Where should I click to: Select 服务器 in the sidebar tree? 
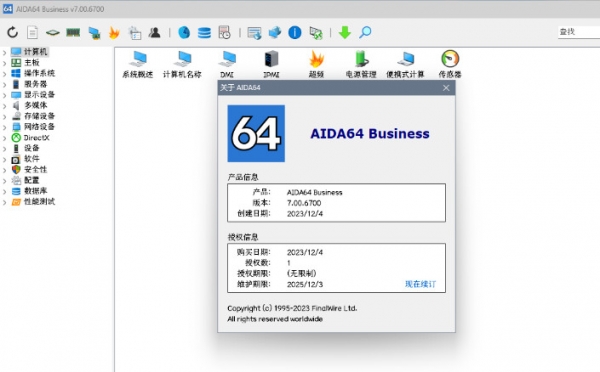[x=35, y=84]
